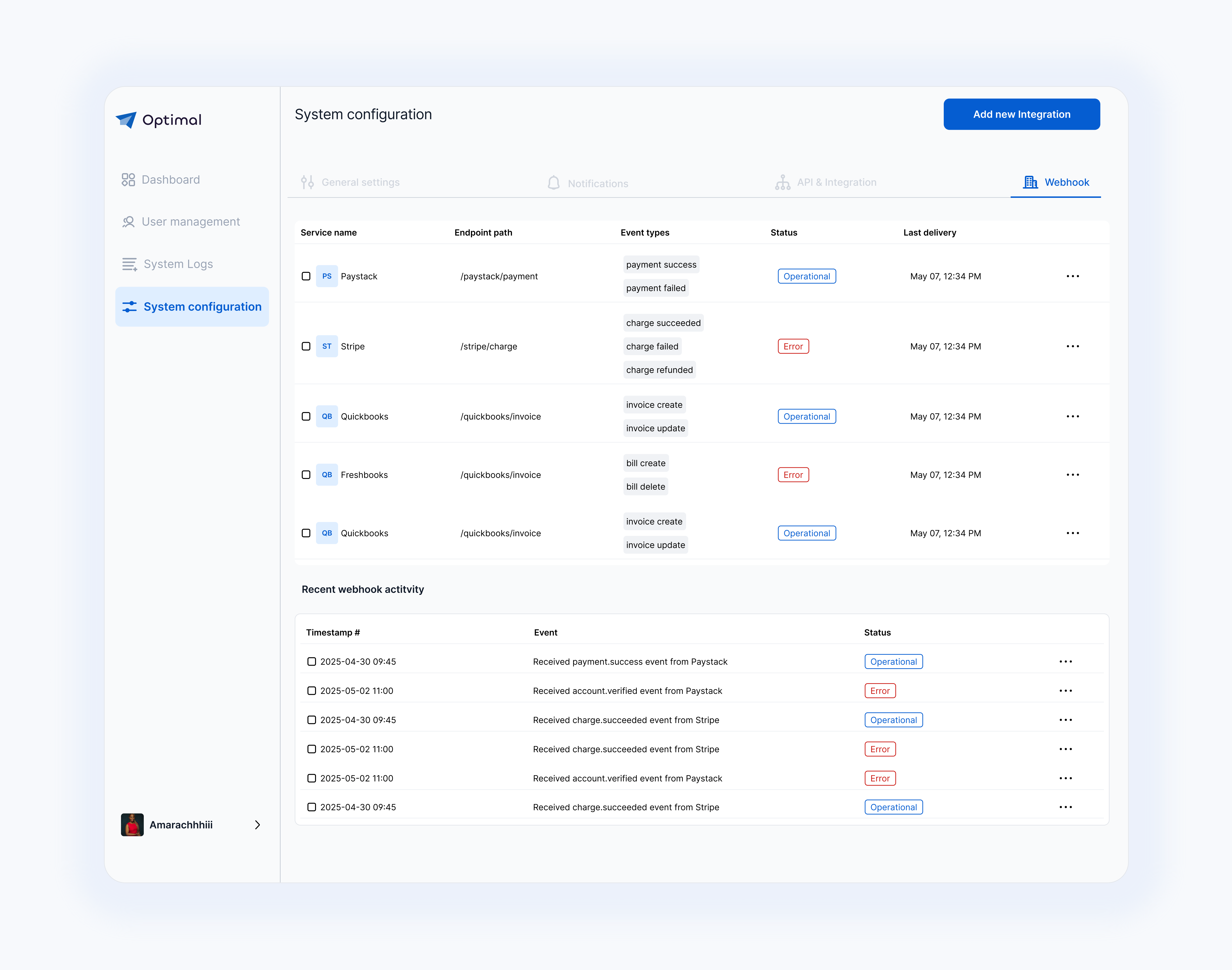The width and height of the screenshot is (1232, 970).
Task: Select the Freshbooks row checkbox
Action: [306, 475]
